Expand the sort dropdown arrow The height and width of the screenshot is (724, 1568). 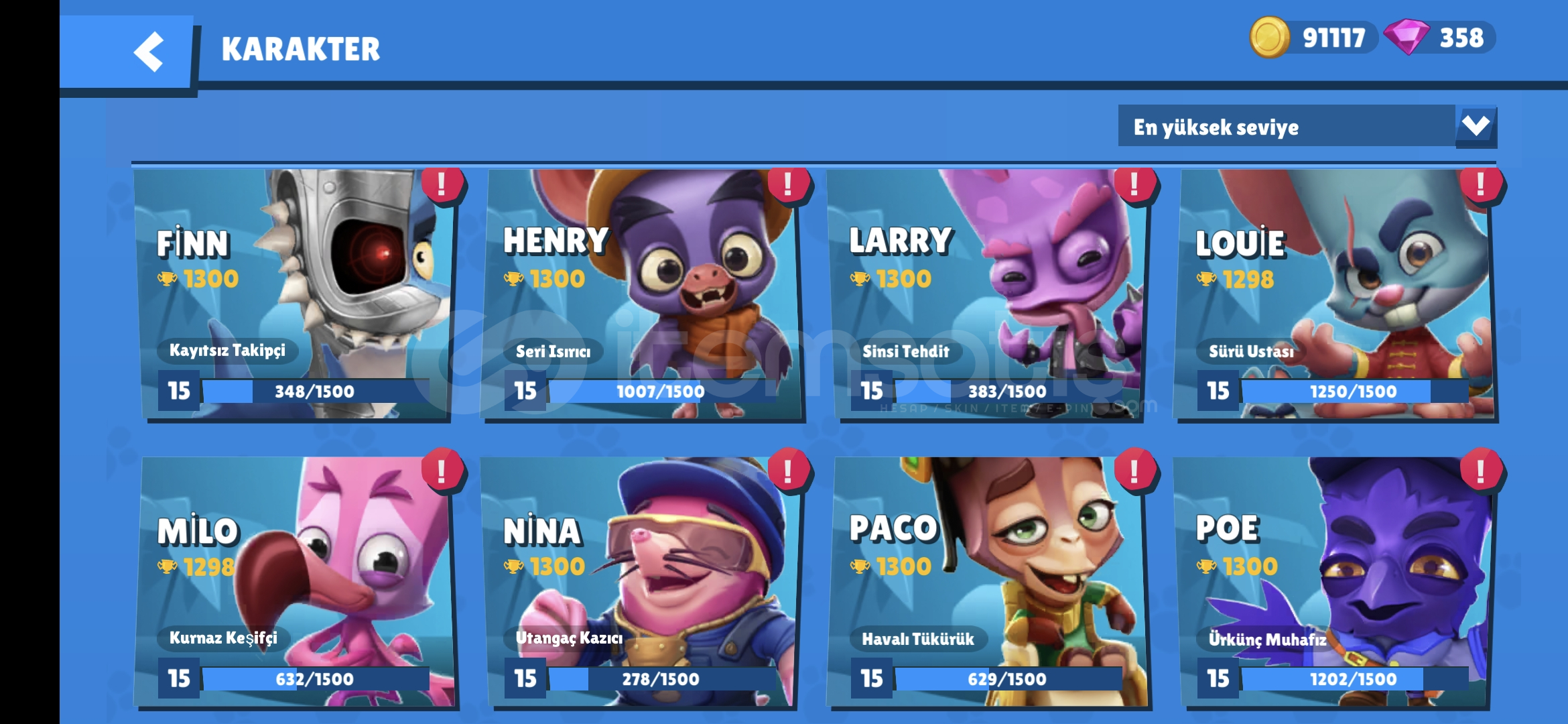tap(1476, 126)
